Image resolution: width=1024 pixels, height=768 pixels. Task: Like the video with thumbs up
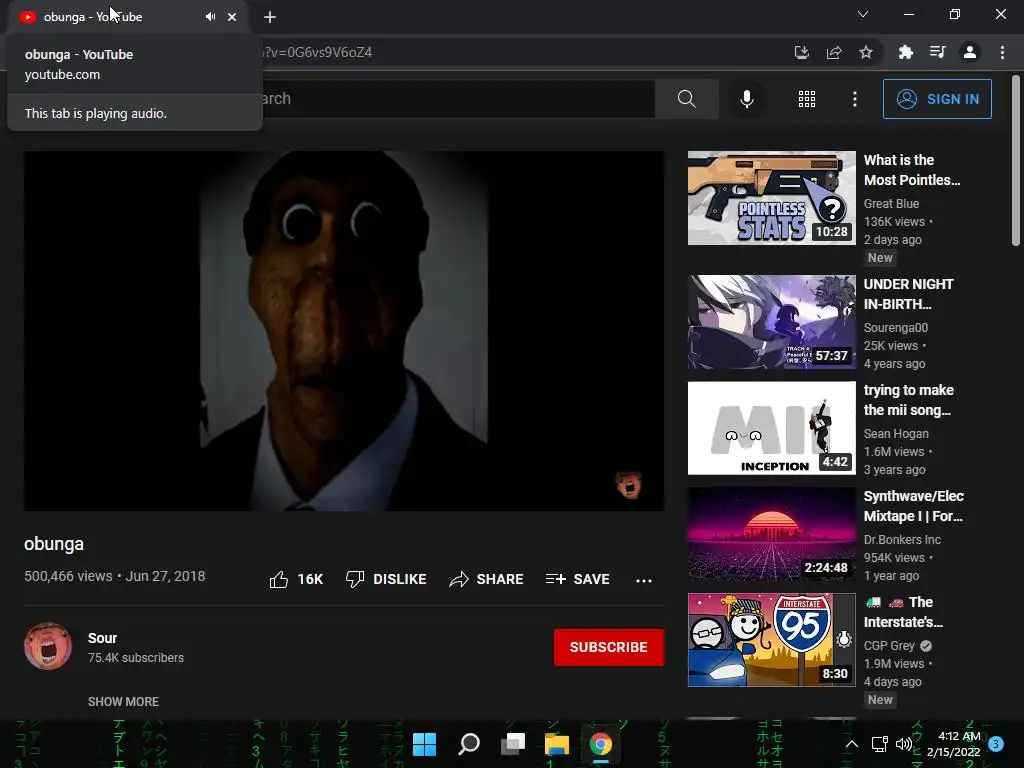coord(296,579)
